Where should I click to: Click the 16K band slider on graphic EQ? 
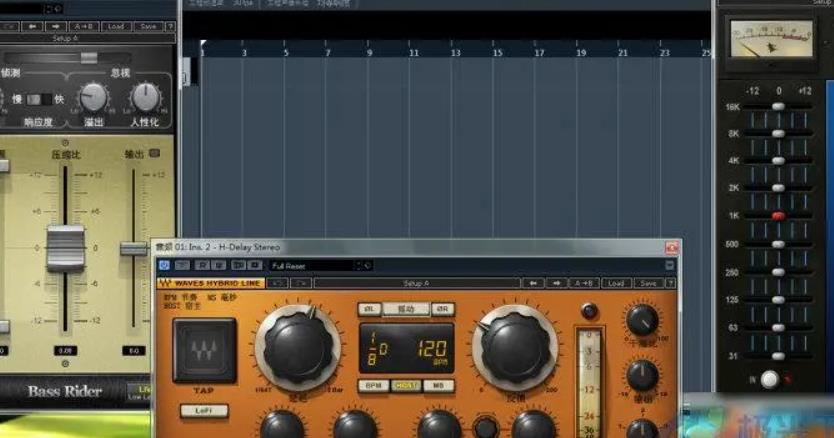click(778, 106)
